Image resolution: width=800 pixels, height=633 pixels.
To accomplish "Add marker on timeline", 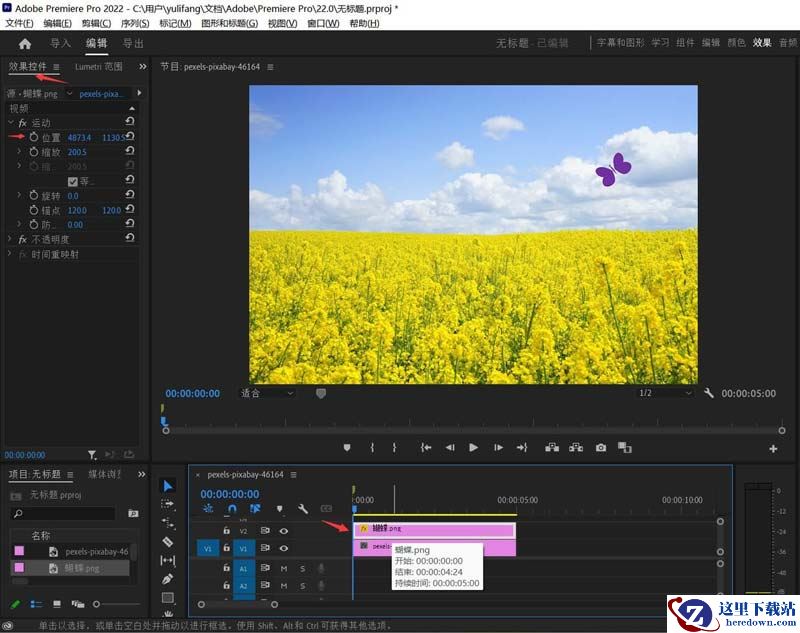I will point(279,509).
